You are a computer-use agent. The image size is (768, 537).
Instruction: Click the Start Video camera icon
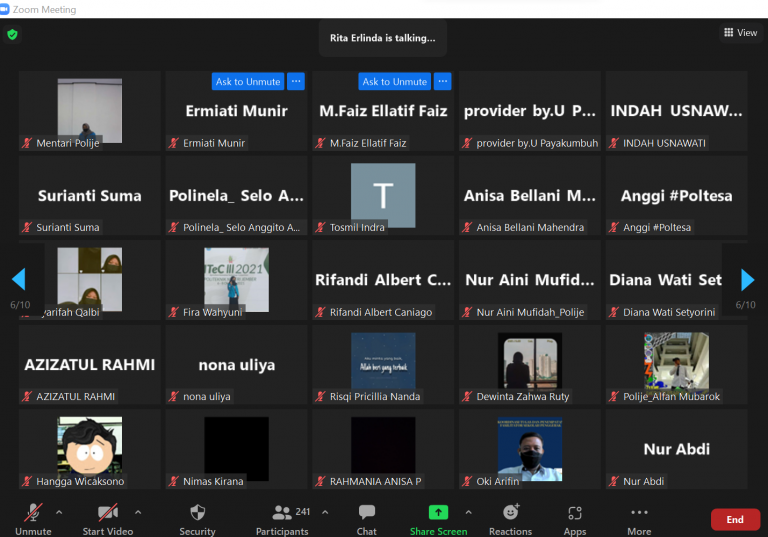coord(108,513)
